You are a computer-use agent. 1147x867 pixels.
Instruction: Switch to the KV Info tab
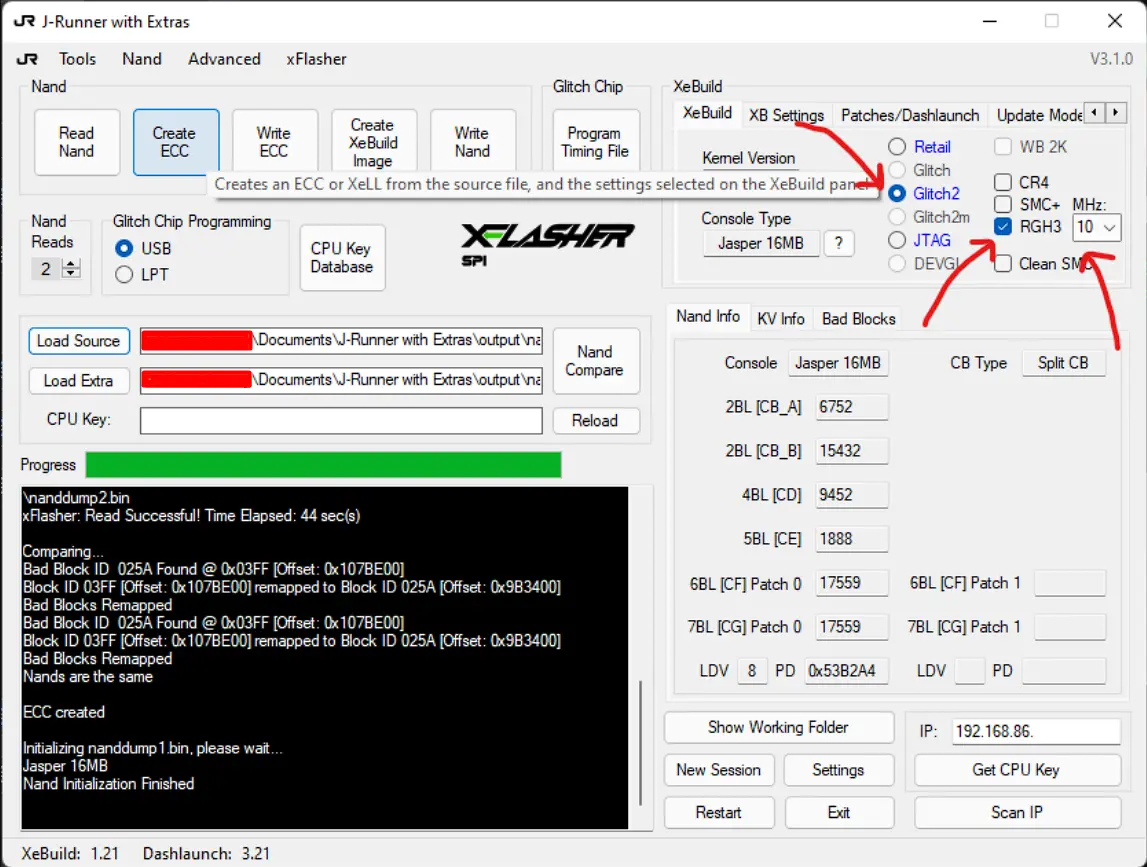pos(781,318)
